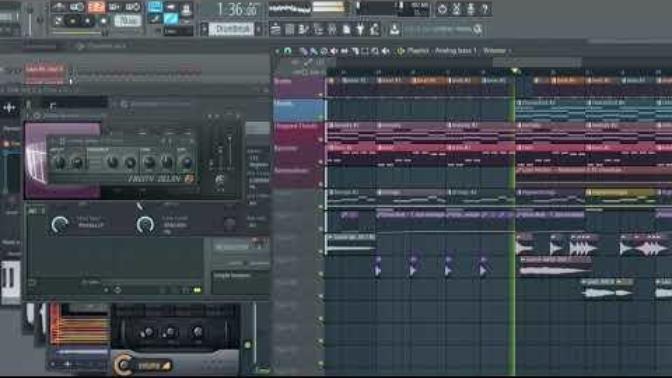
Task: Select the Delete tool in the playlist toolbar
Action: 324,51
